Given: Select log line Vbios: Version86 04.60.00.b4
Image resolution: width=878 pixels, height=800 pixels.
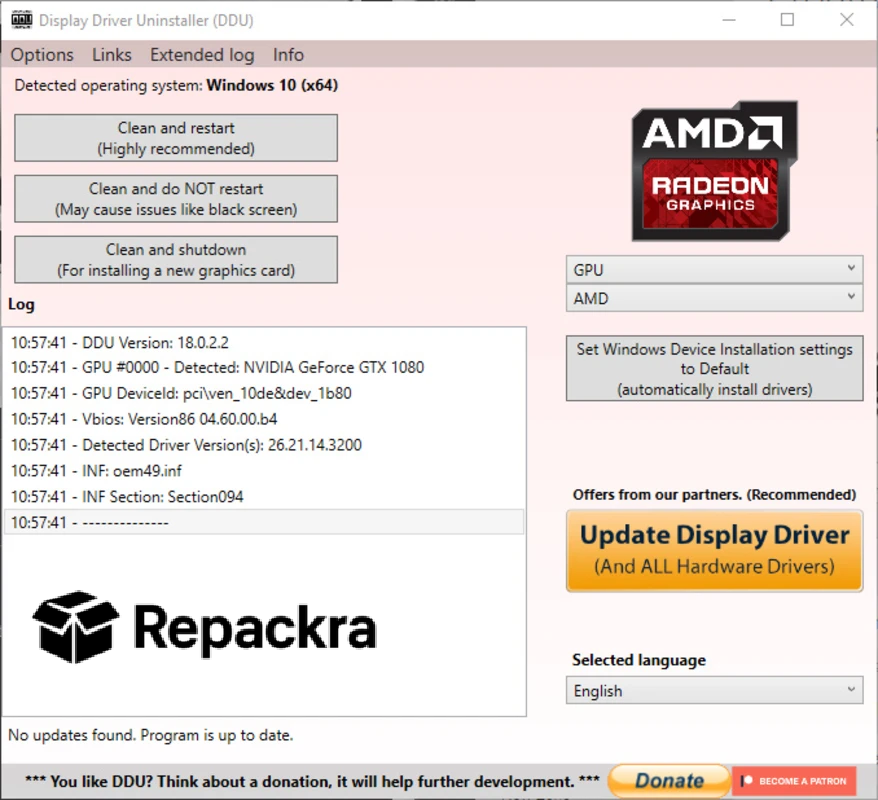Looking at the screenshot, I should [x=264, y=419].
